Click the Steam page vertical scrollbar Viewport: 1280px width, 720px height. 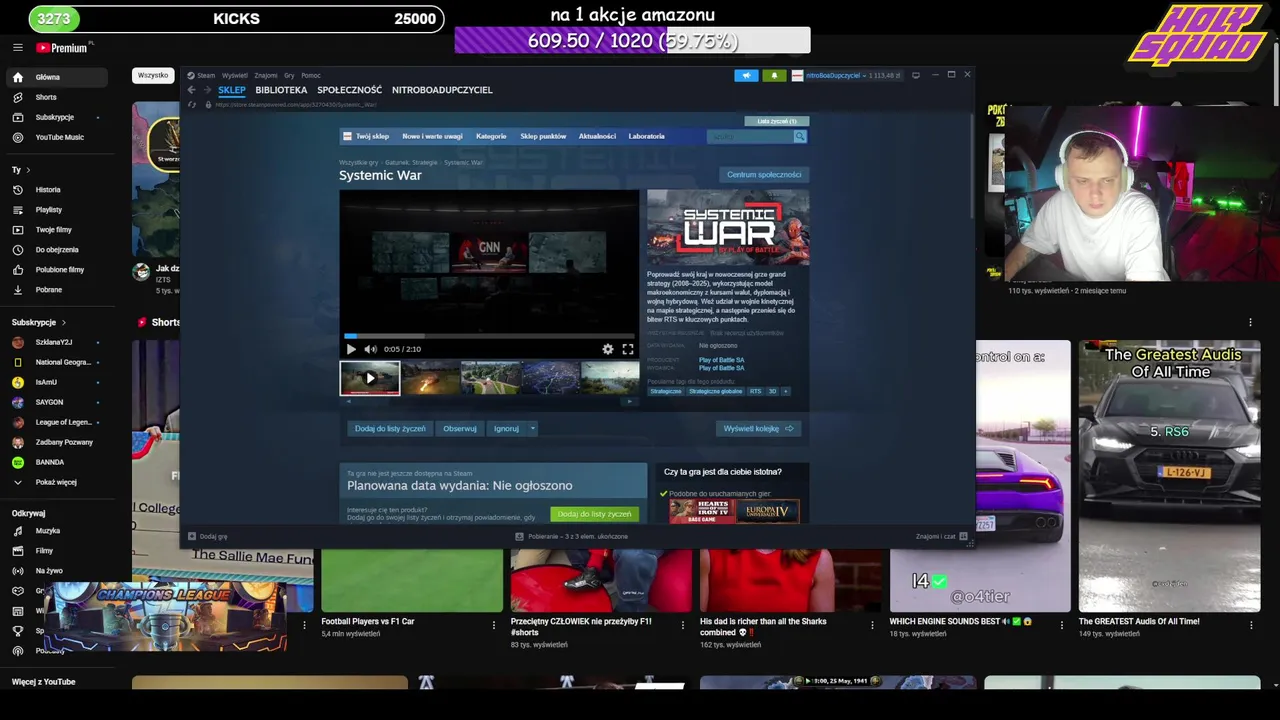pos(972,165)
